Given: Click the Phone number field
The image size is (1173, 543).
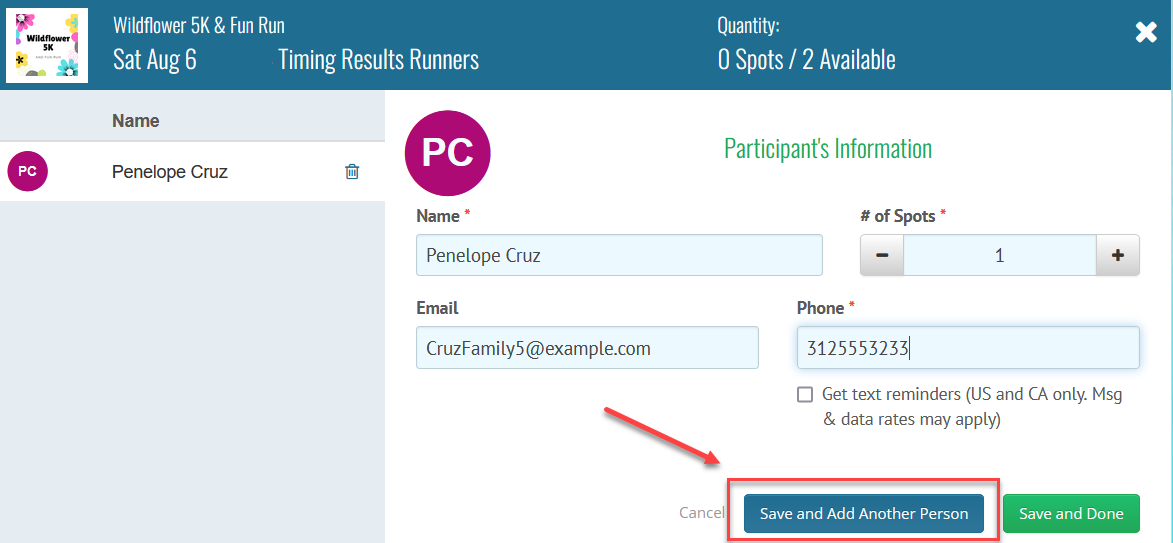Looking at the screenshot, I should [968, 348].
